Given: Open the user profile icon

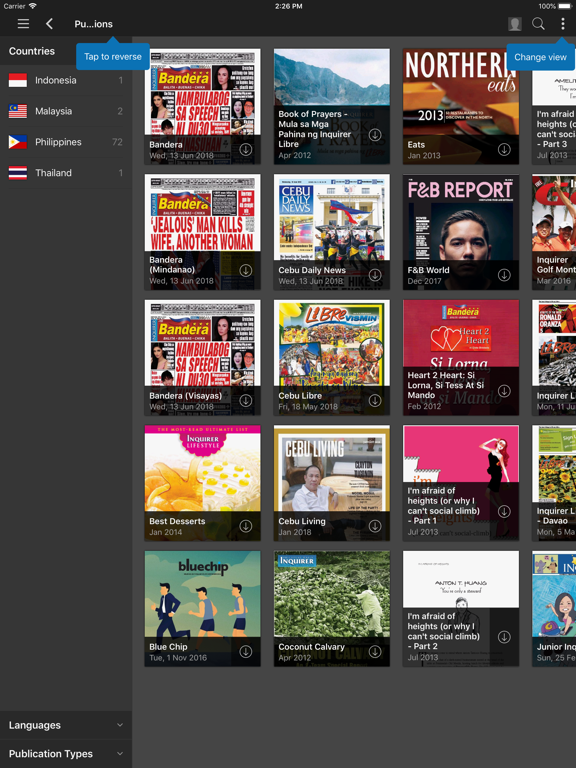Looking at the screenshot, I should [514, 24].
